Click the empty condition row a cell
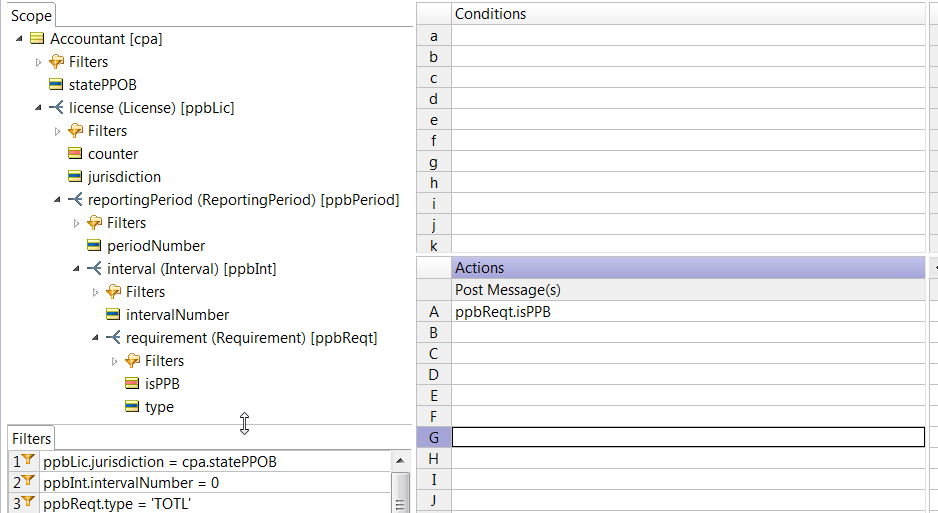 coord(688,36)
